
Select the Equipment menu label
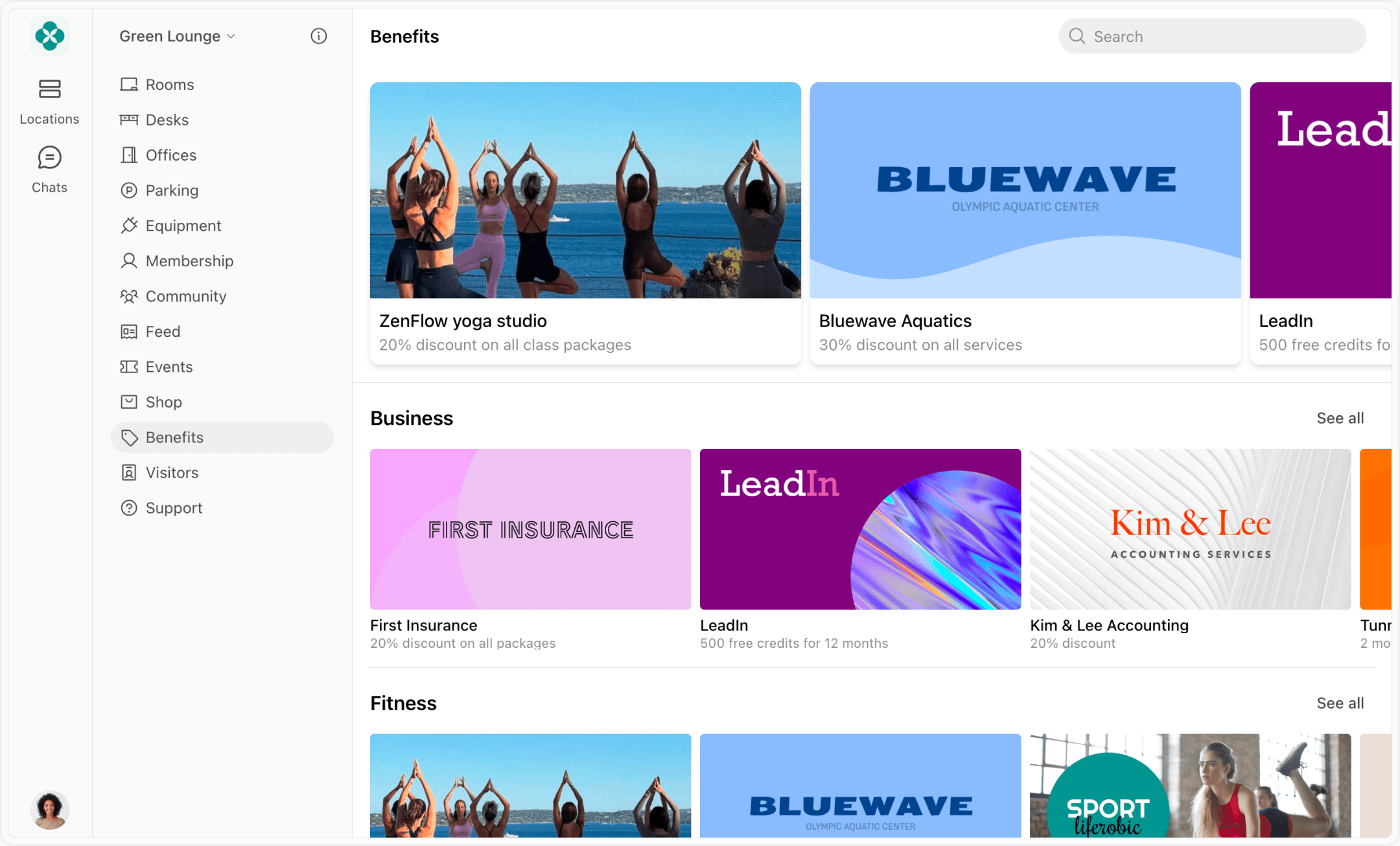pyautogui.click(x=183, y=225)
